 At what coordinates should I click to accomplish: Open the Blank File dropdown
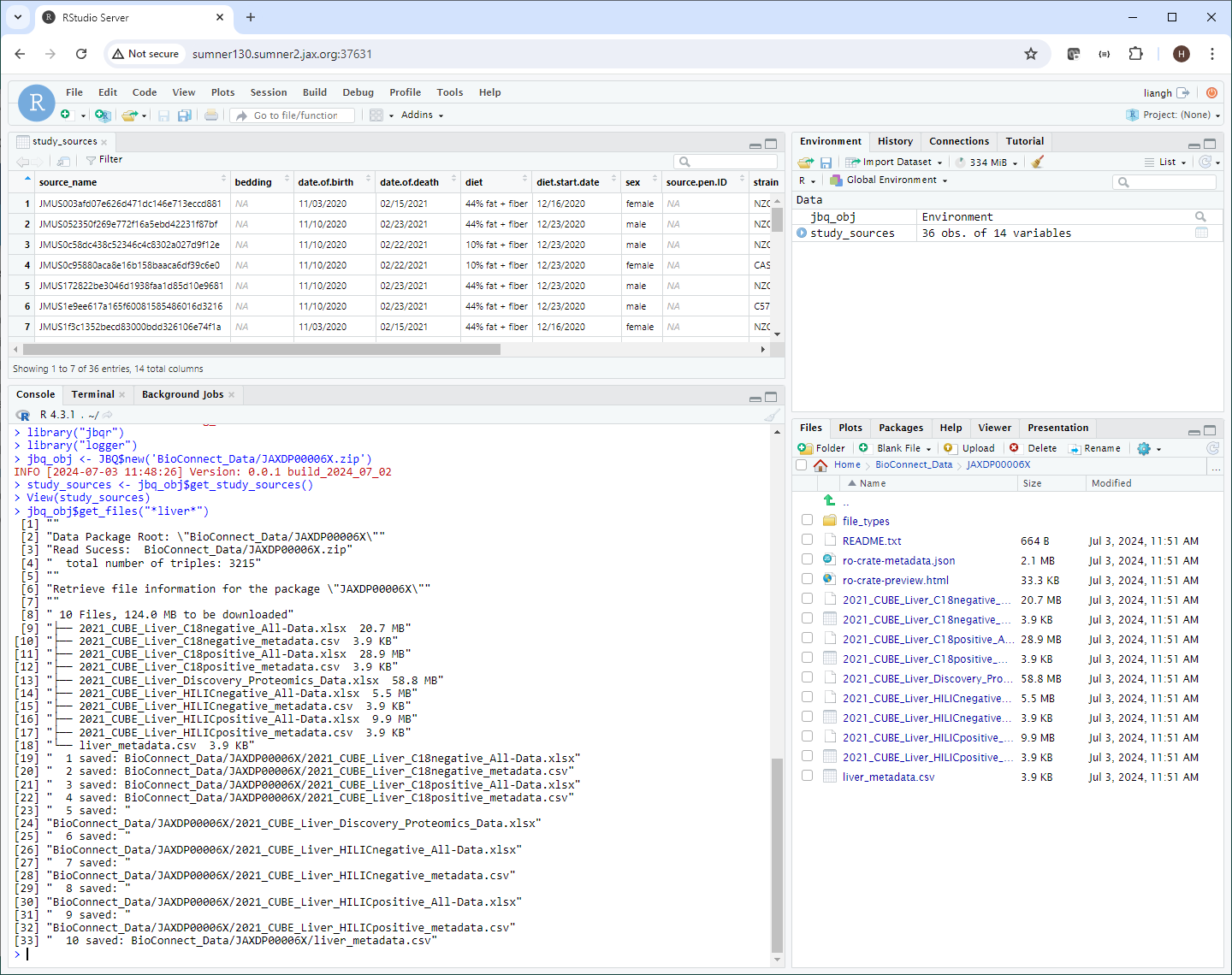895,447
